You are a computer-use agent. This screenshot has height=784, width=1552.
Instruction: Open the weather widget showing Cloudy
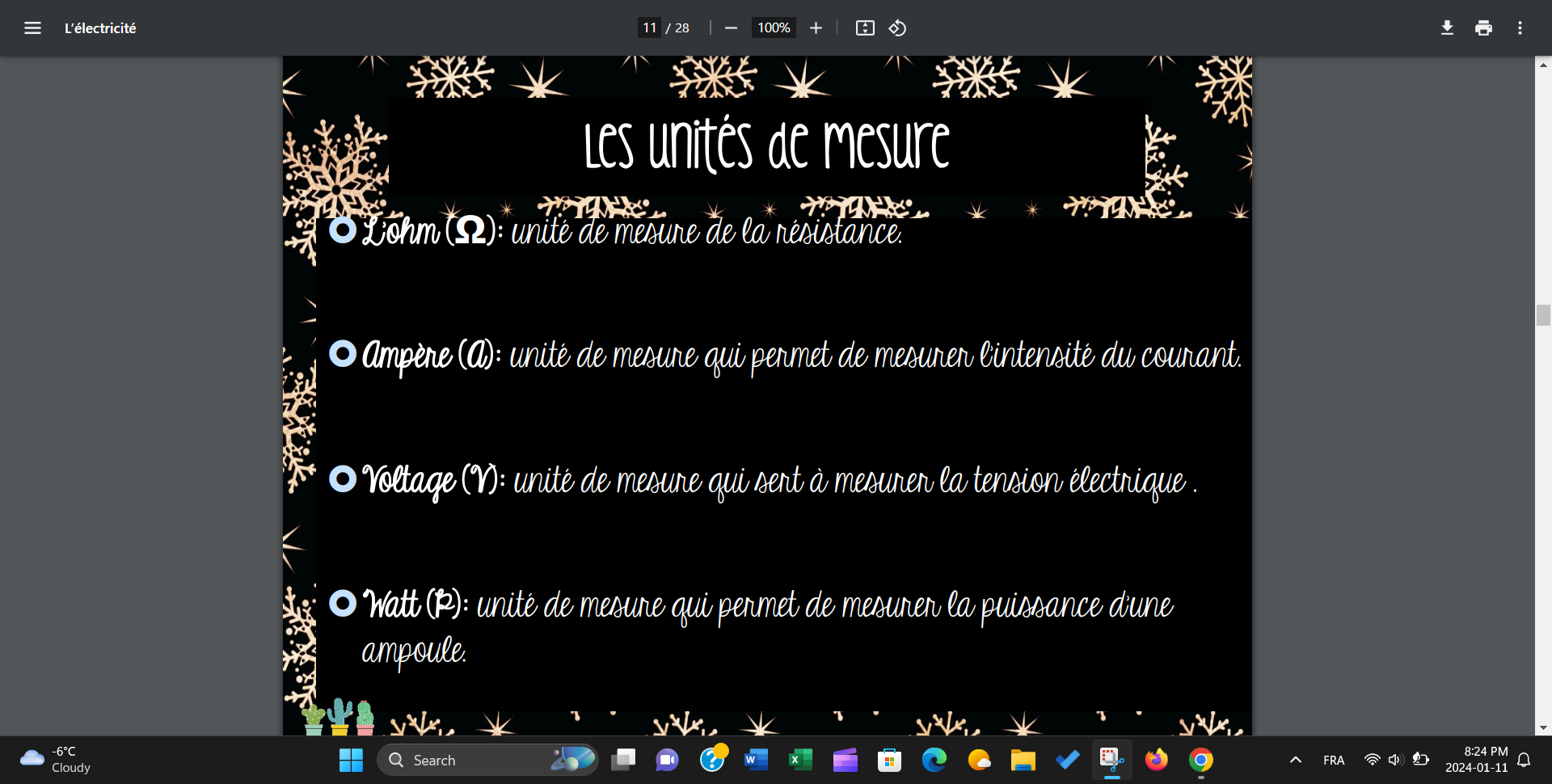(55, 760)
